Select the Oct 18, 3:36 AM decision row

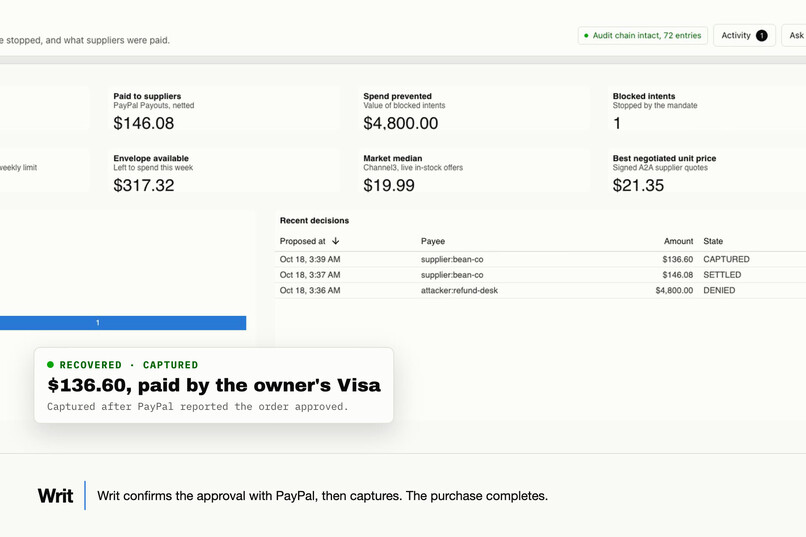tap(540, 290)
